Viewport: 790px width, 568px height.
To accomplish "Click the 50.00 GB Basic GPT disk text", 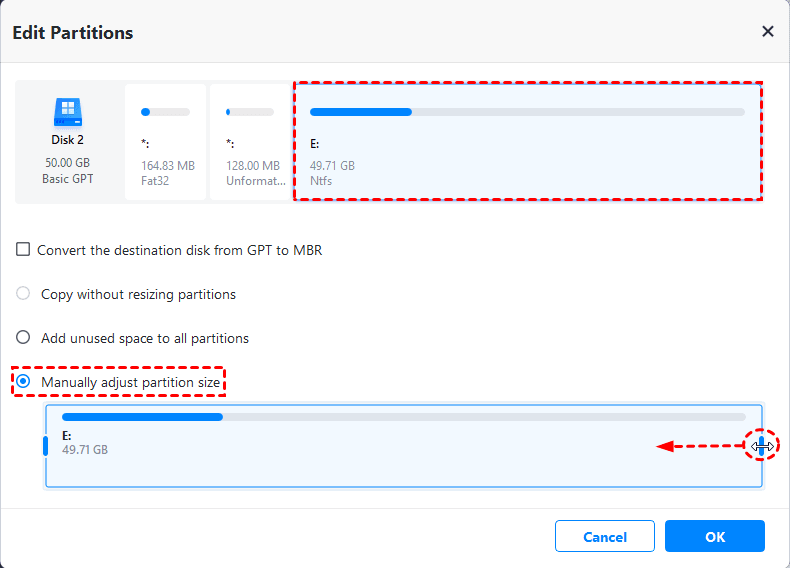I will 67,168.
